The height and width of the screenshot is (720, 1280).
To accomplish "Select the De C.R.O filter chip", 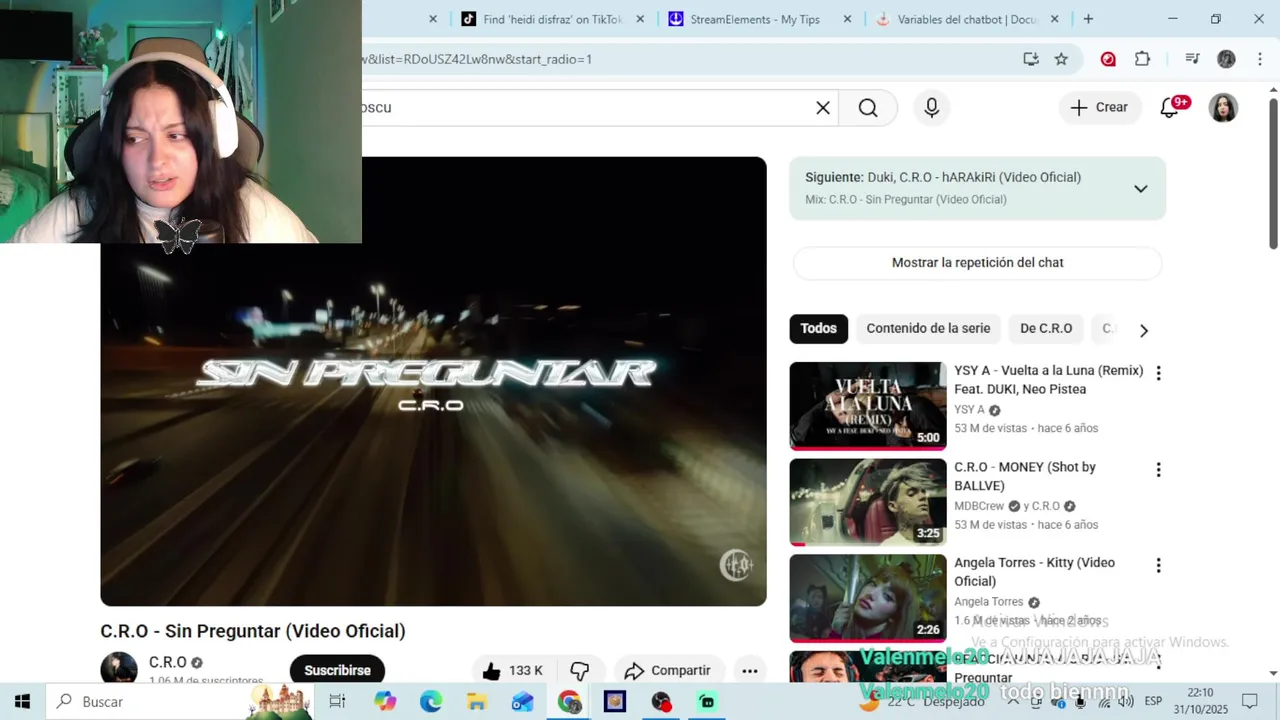I will pyautogui.click(x=1046, y=328).
